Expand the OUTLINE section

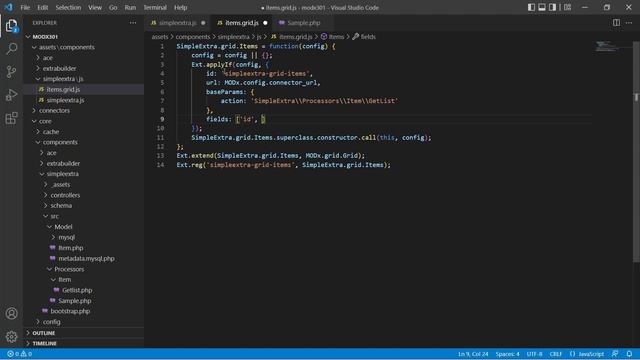[83, 333]
